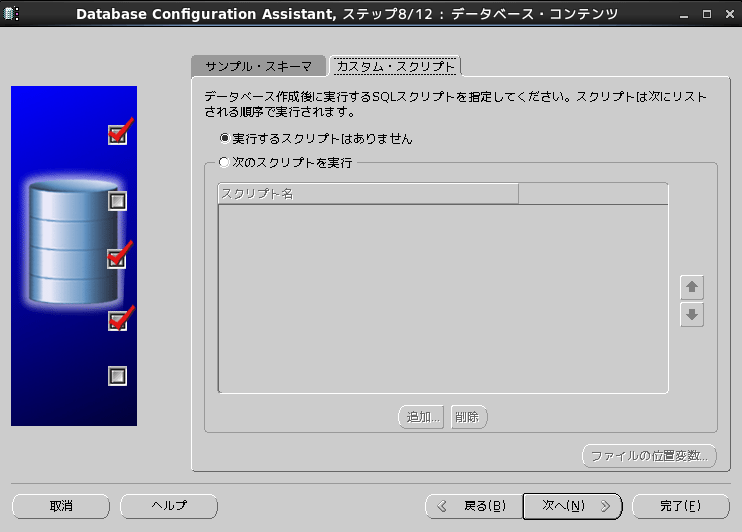The image size is (742, 532).
Task: Open the カスタム・スクリプト tab
Action: tap(395, 66)
